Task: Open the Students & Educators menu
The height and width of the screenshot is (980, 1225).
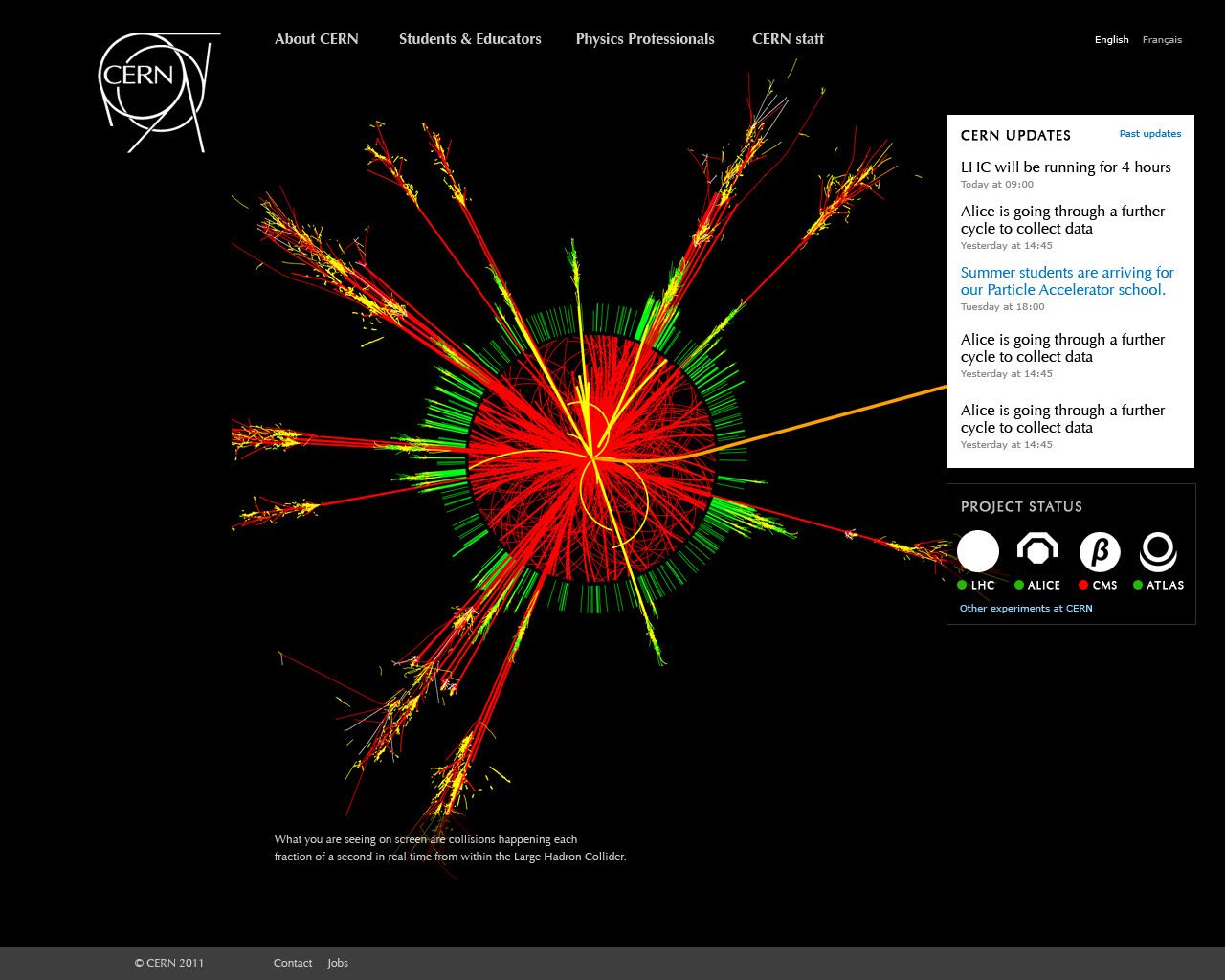Action: pos(470,39)
